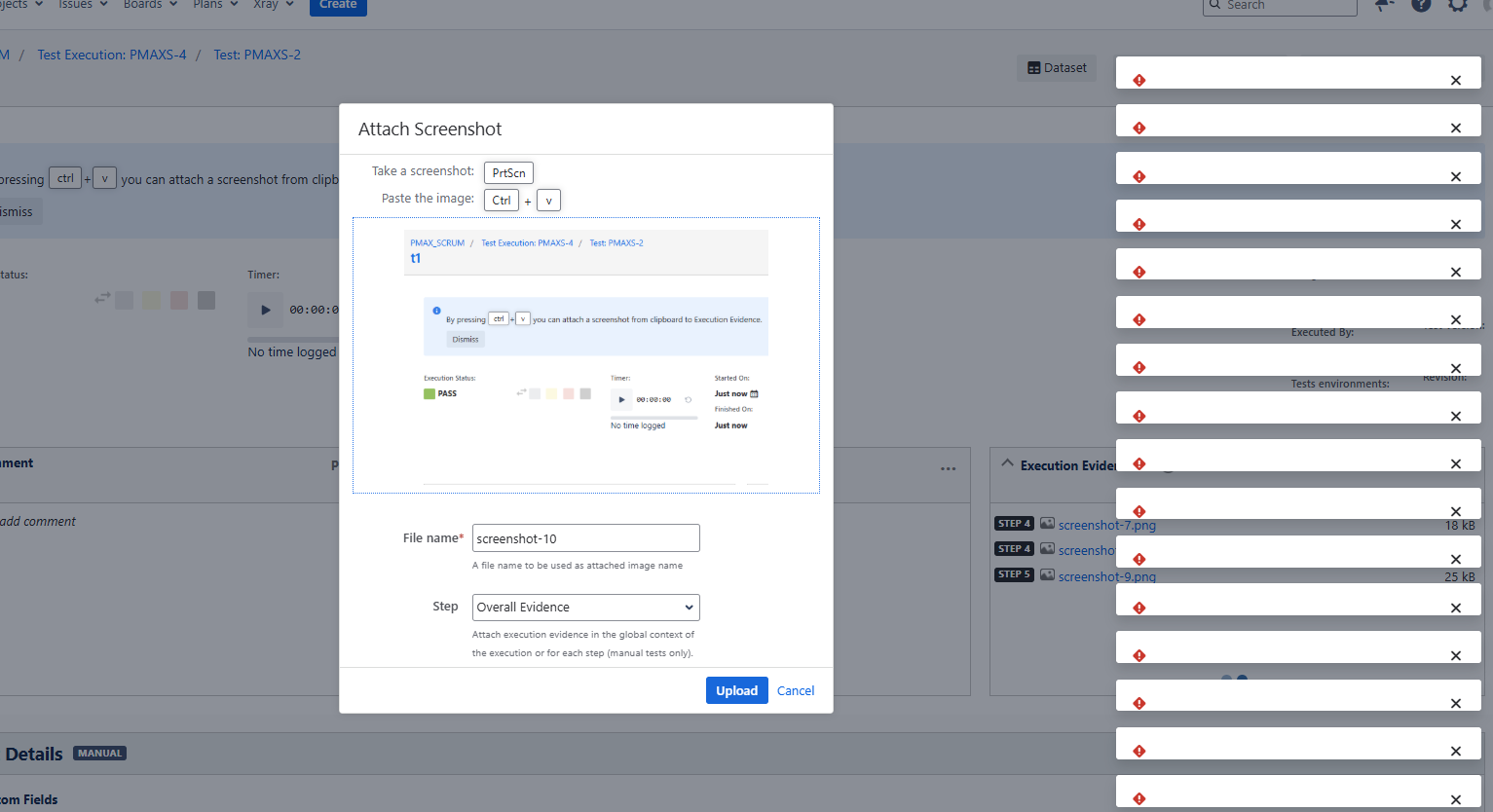The image size is (1493, 812).
Task: Click image icon beside screenshot-9.png
Action: point(1047,574)
